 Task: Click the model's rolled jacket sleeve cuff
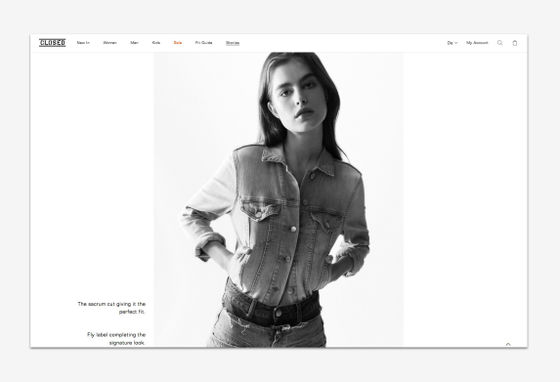point(209,246)
